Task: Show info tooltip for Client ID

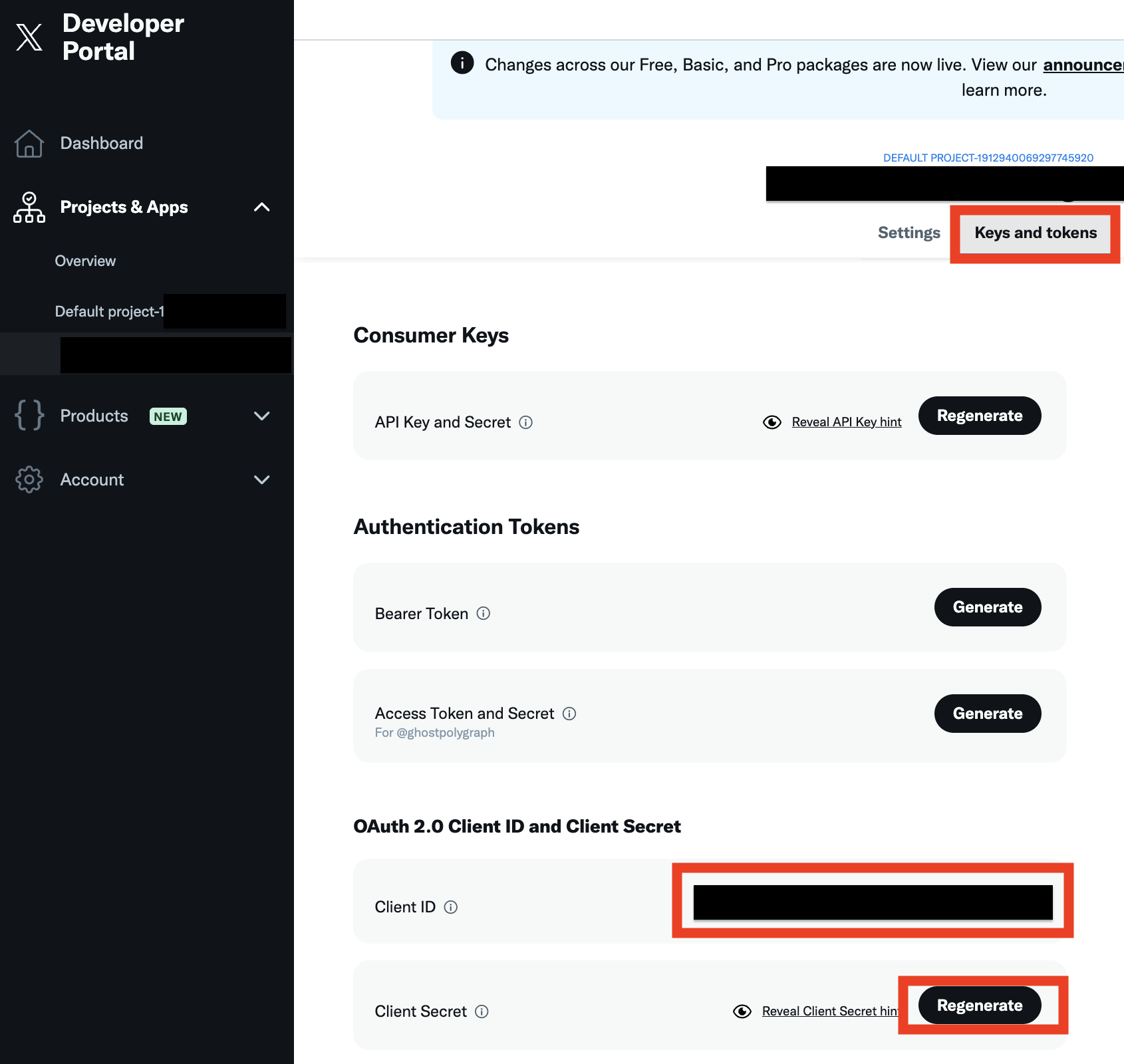Action: [x=451, y=907]
